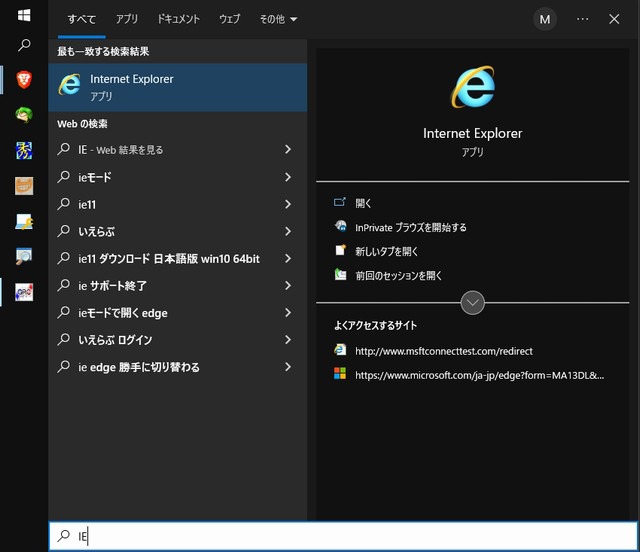Select the IE - Web 結果を見る suggestion
Viewport: 640px width, 552px height.
tap(178, 149)
